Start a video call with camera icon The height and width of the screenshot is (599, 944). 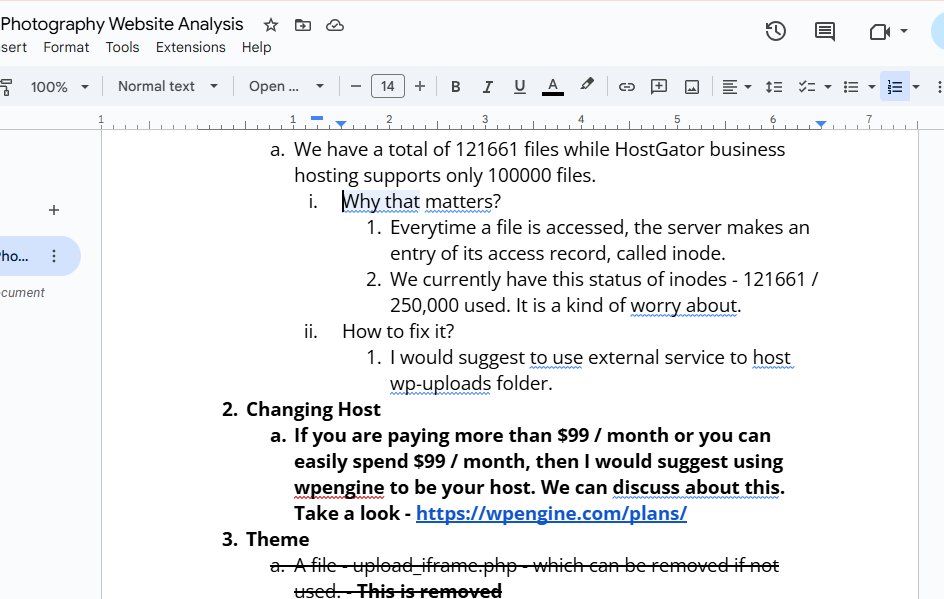880,31
